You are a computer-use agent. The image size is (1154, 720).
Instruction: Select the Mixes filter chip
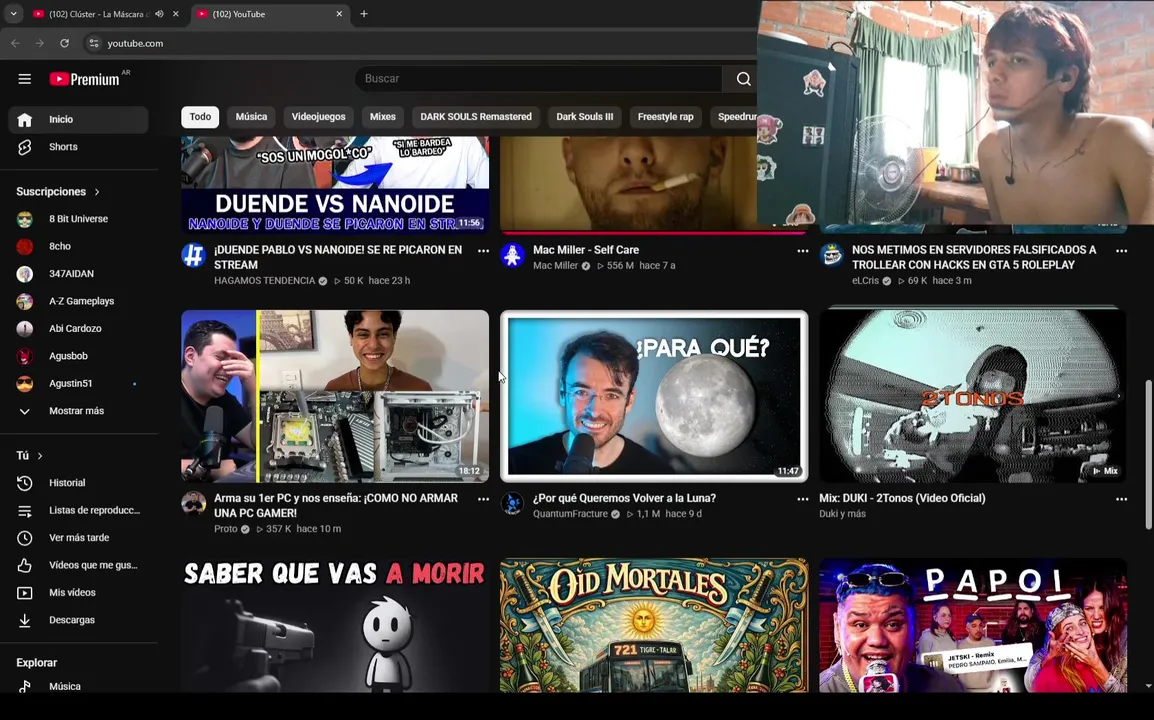(383, 116)
